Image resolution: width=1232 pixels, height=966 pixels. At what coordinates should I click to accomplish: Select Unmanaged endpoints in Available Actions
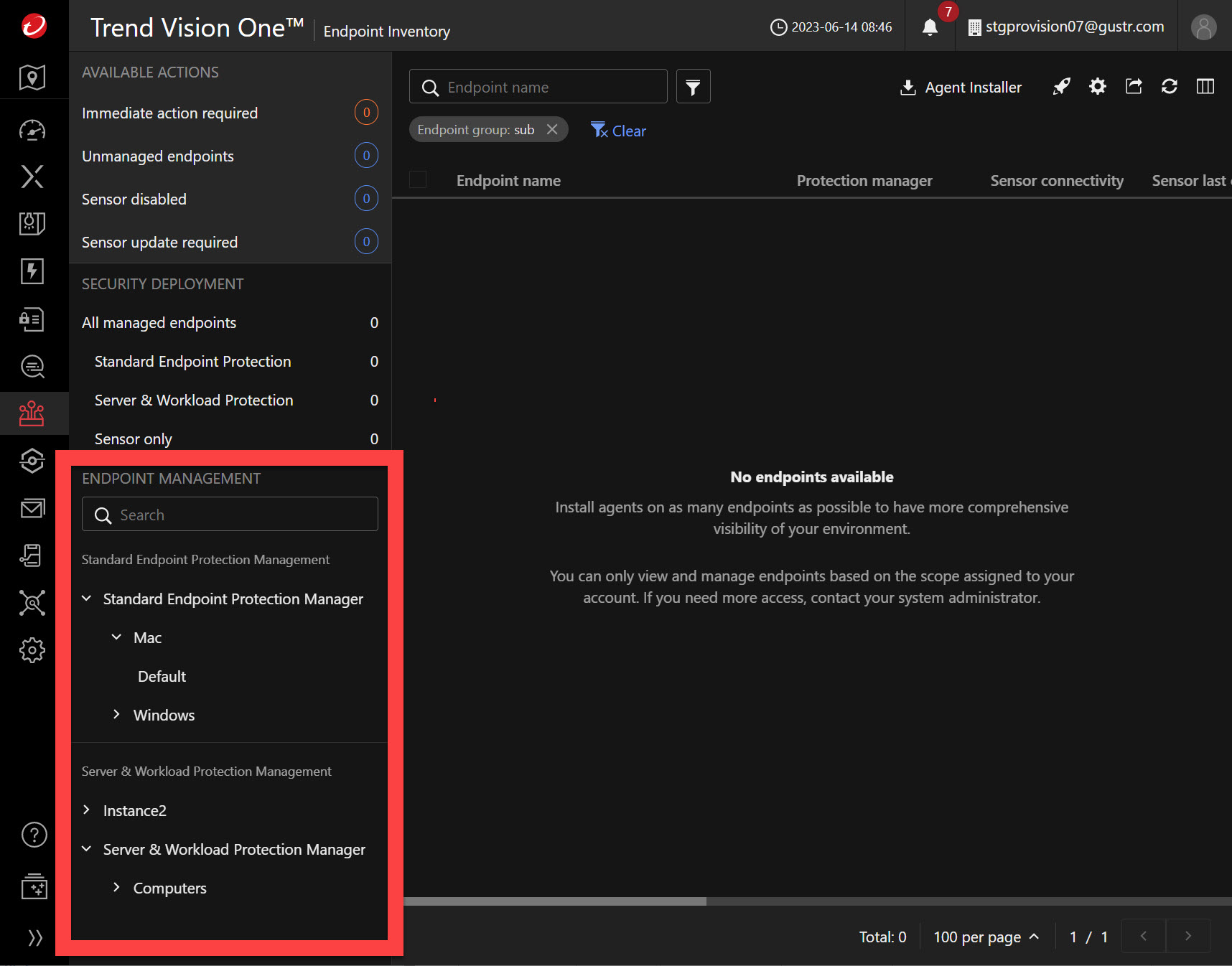158,156
